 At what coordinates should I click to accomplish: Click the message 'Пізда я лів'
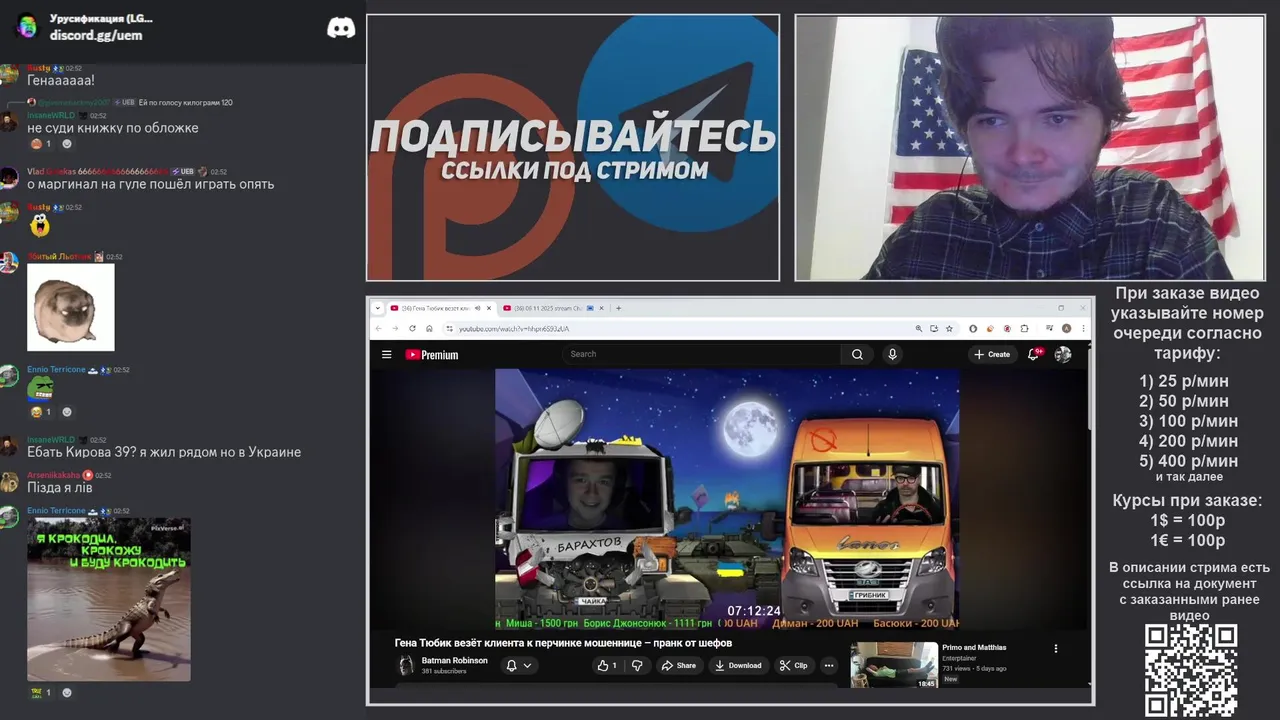tap(60, 488)
